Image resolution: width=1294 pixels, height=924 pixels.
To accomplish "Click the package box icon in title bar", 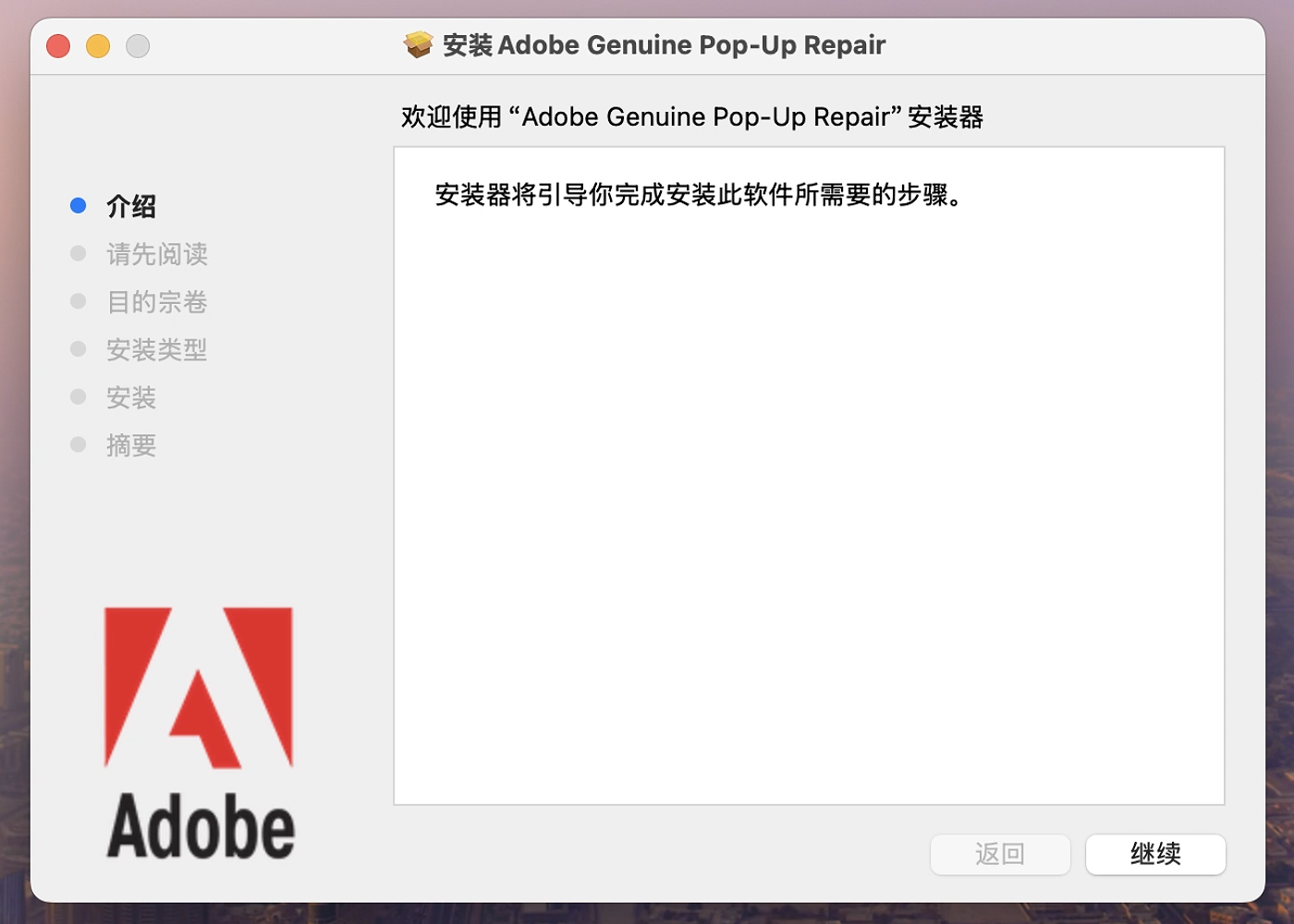I will point(418,44).
